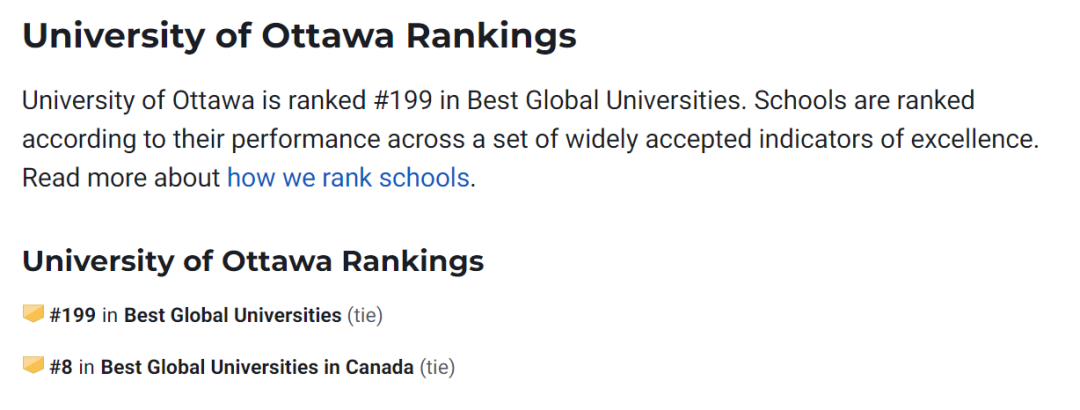Click 'Best Global Universities.' in the paragraph
This screenshot has height=410, width=1080.
point(607,101)
